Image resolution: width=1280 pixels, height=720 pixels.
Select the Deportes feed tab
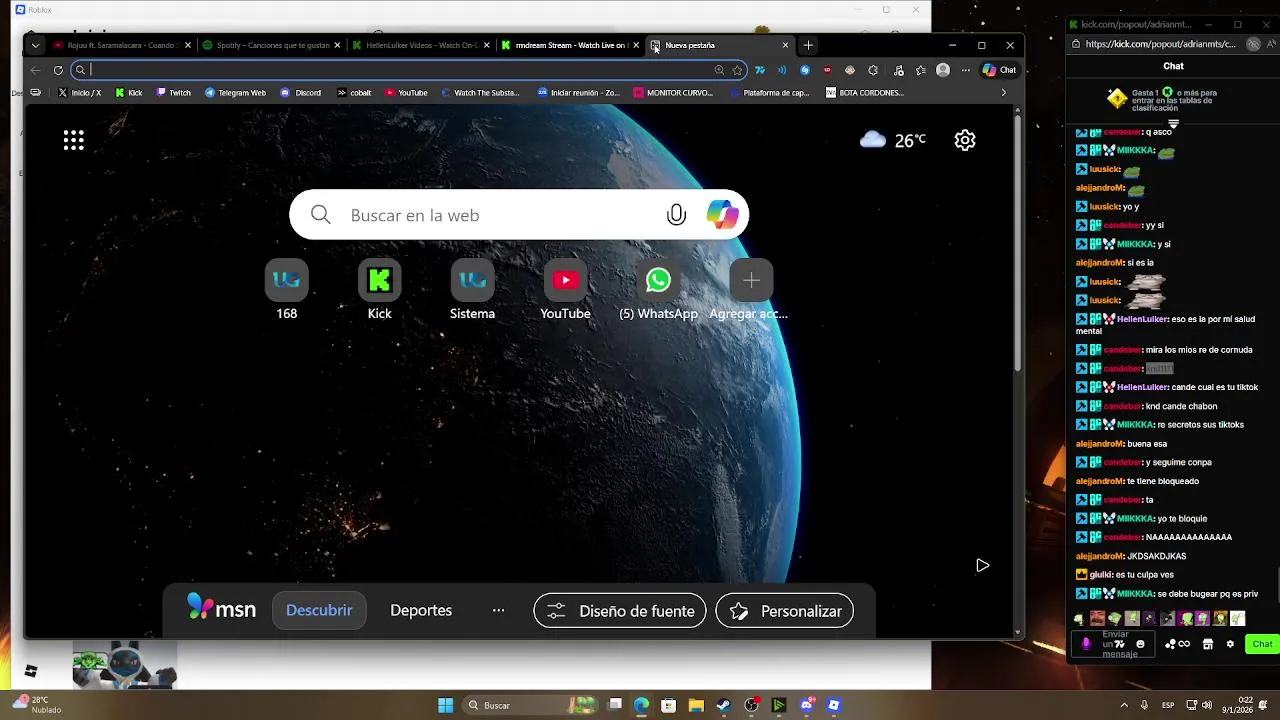tap(421, 610)
